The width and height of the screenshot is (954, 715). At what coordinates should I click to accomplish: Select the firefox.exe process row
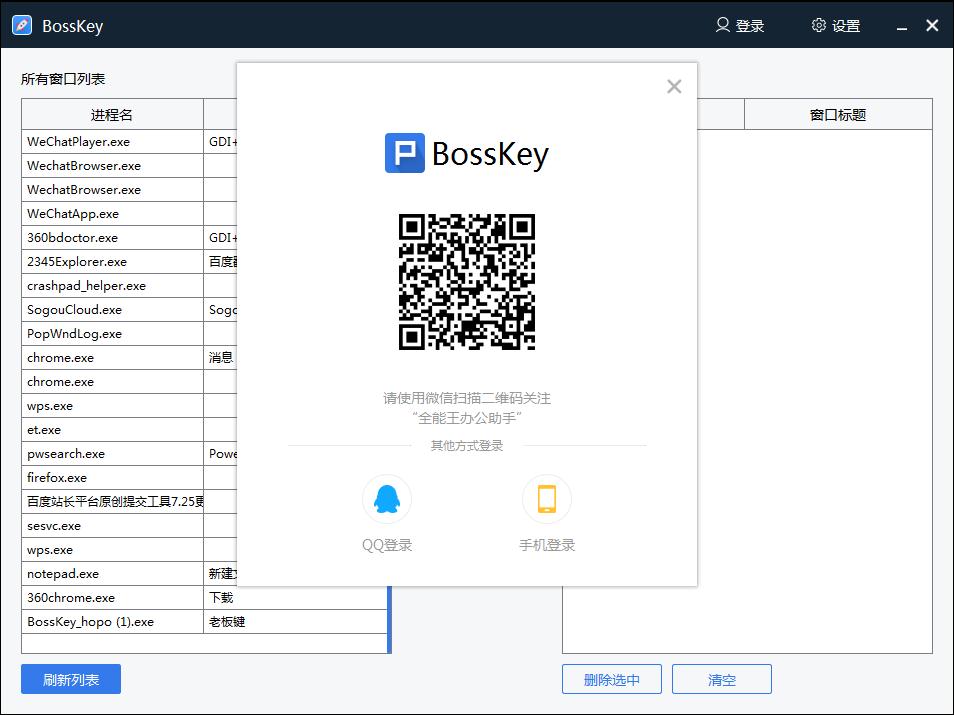(112, 477)
